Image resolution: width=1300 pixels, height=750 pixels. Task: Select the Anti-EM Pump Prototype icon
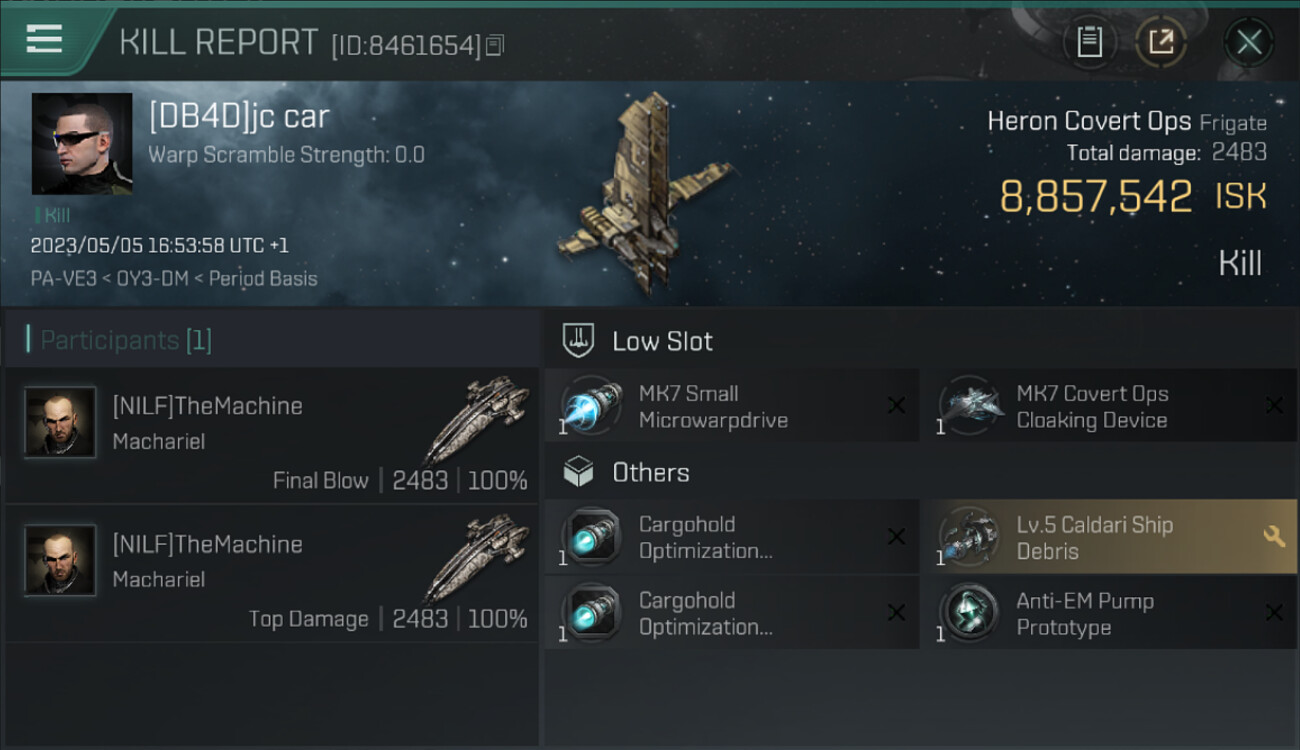(969, 613)
